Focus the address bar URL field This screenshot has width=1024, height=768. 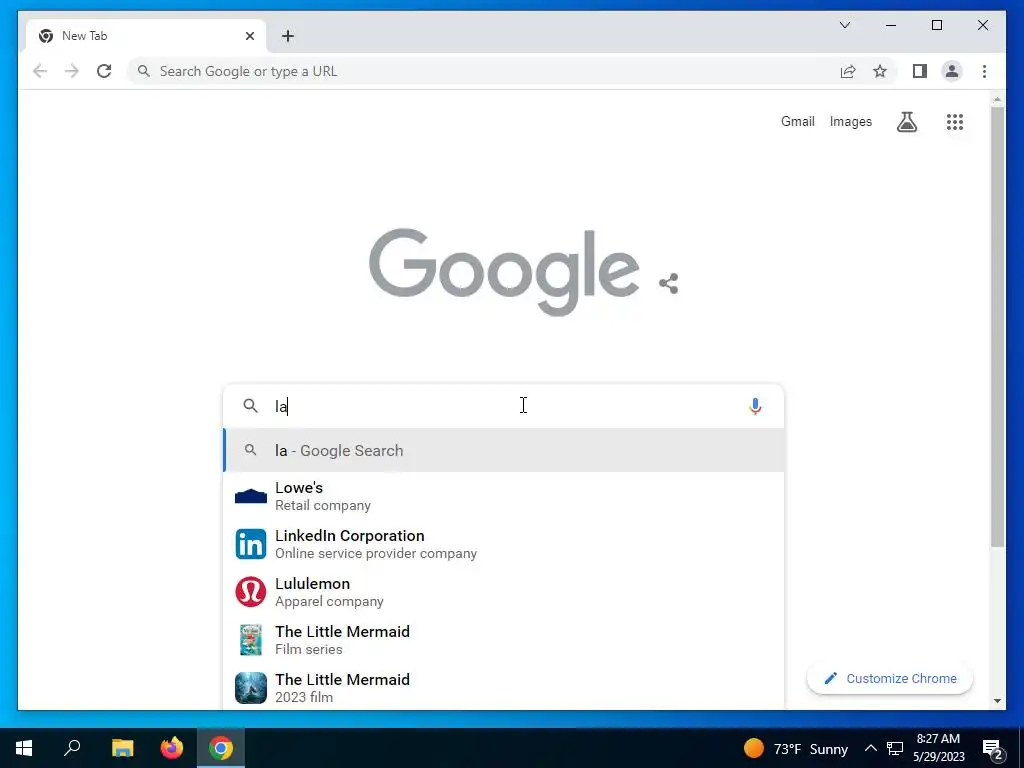[x=483, y=71]
